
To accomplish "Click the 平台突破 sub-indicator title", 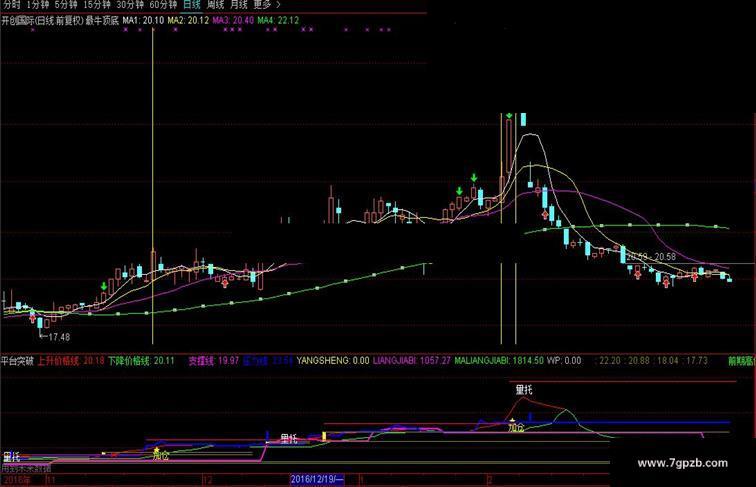I will tap(17, 360).
